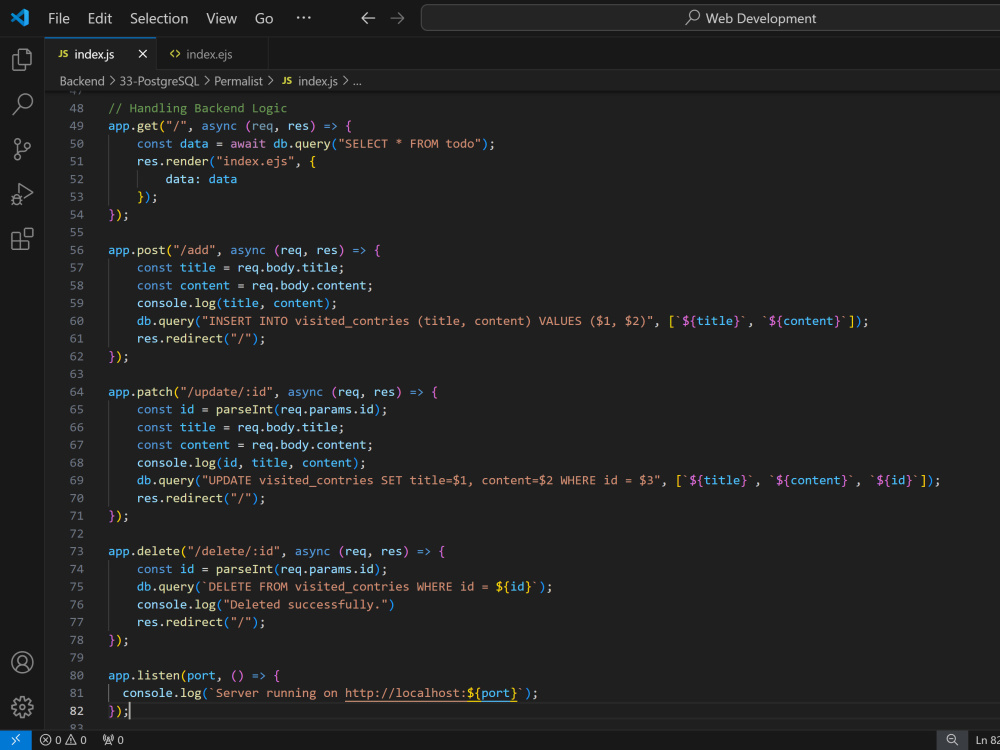Open the Edit menu
The image size is (1000, 750).
tap(99, 18)
